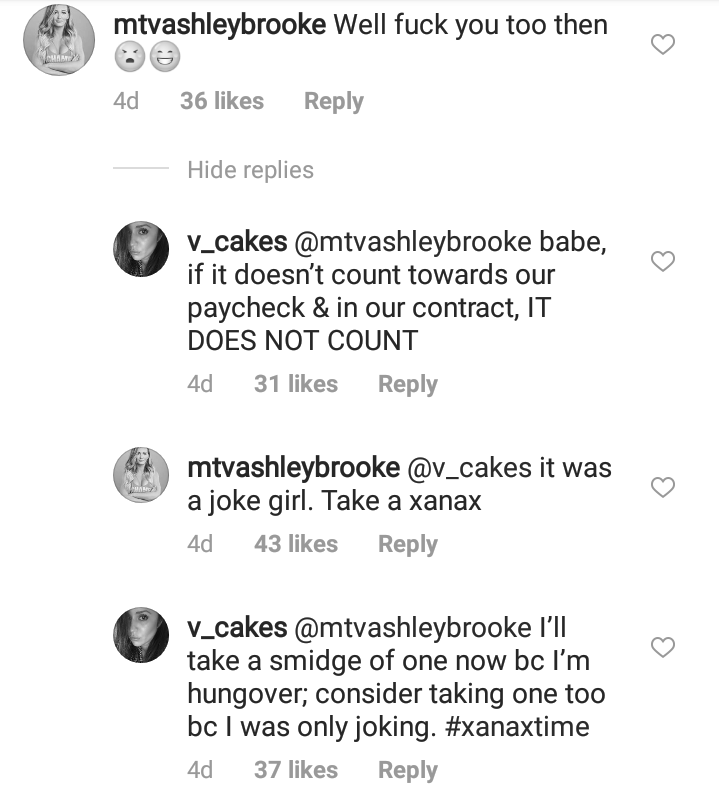Like the "Well fuck you too then" comment

pyautogui.click(x=662, y=44)
